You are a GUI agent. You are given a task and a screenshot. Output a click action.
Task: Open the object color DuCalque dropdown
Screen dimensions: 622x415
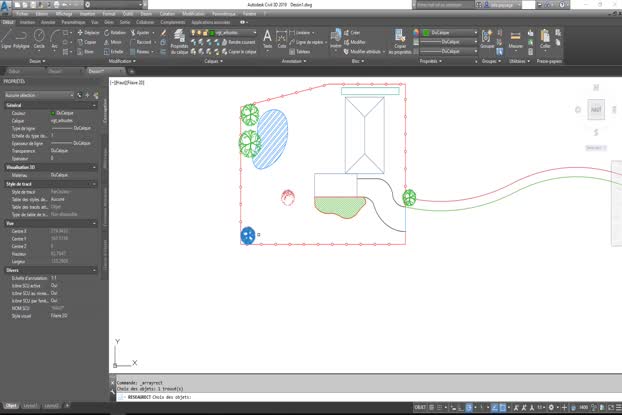[450, 33]
